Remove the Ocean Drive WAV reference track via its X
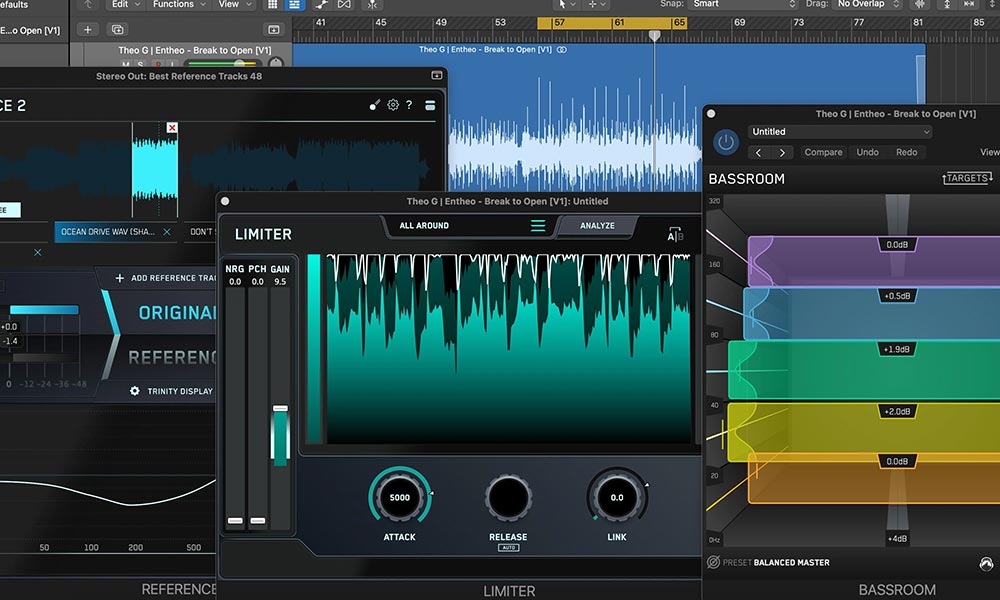 tap(166, 230)
